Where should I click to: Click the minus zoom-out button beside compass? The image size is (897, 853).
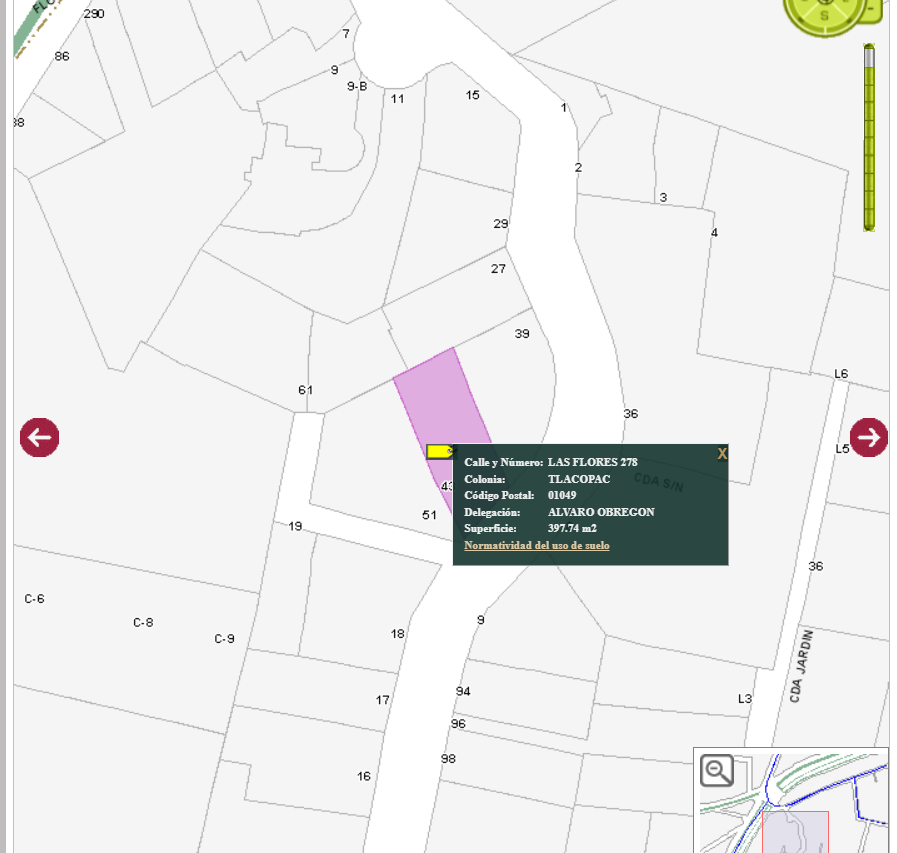872,10
